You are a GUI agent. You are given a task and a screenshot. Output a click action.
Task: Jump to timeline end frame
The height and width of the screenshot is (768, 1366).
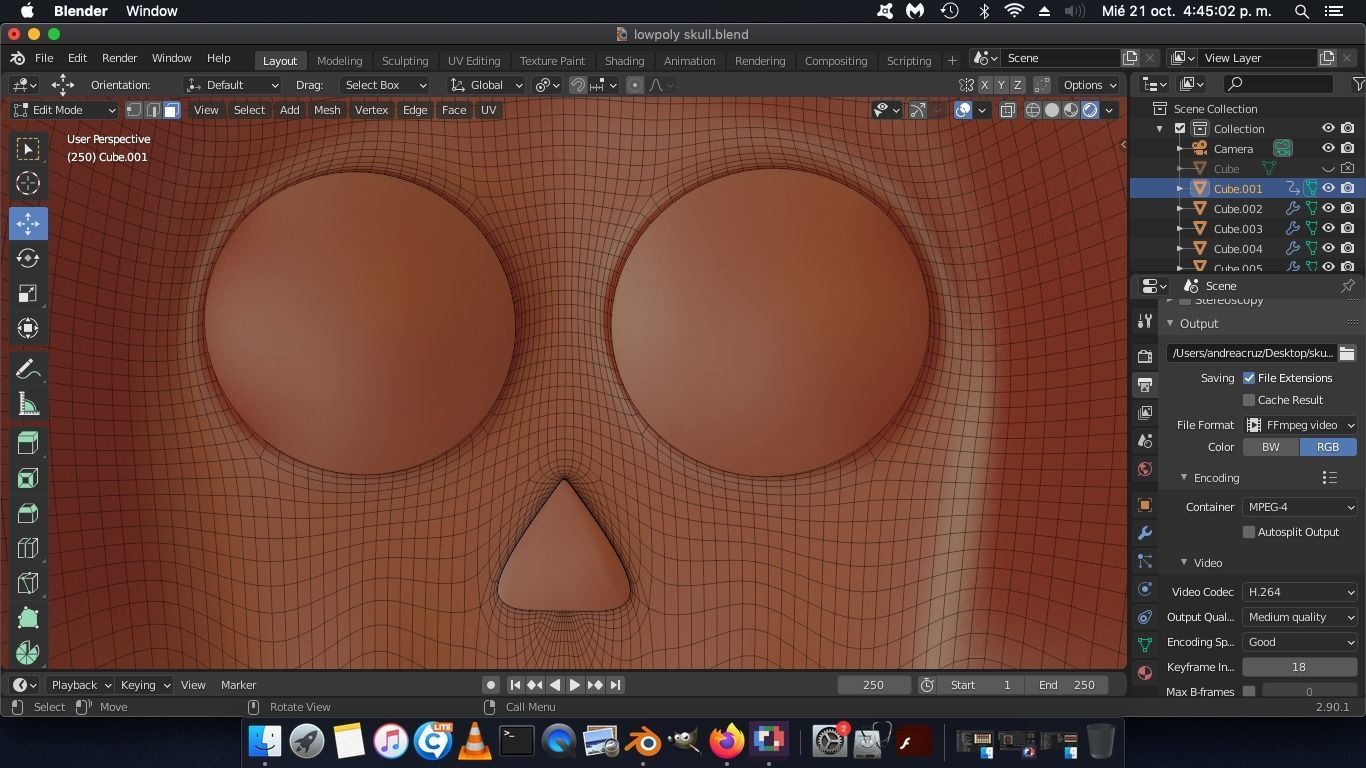point(616,685)
